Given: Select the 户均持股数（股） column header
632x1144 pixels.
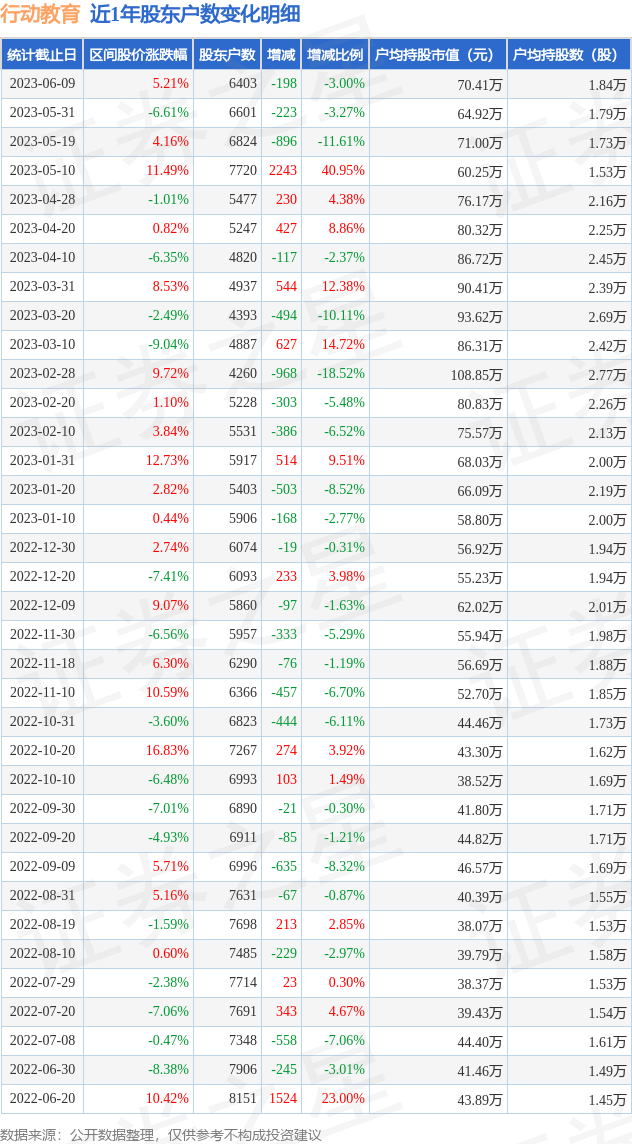Looking at the screenshot, I should 568,54.
